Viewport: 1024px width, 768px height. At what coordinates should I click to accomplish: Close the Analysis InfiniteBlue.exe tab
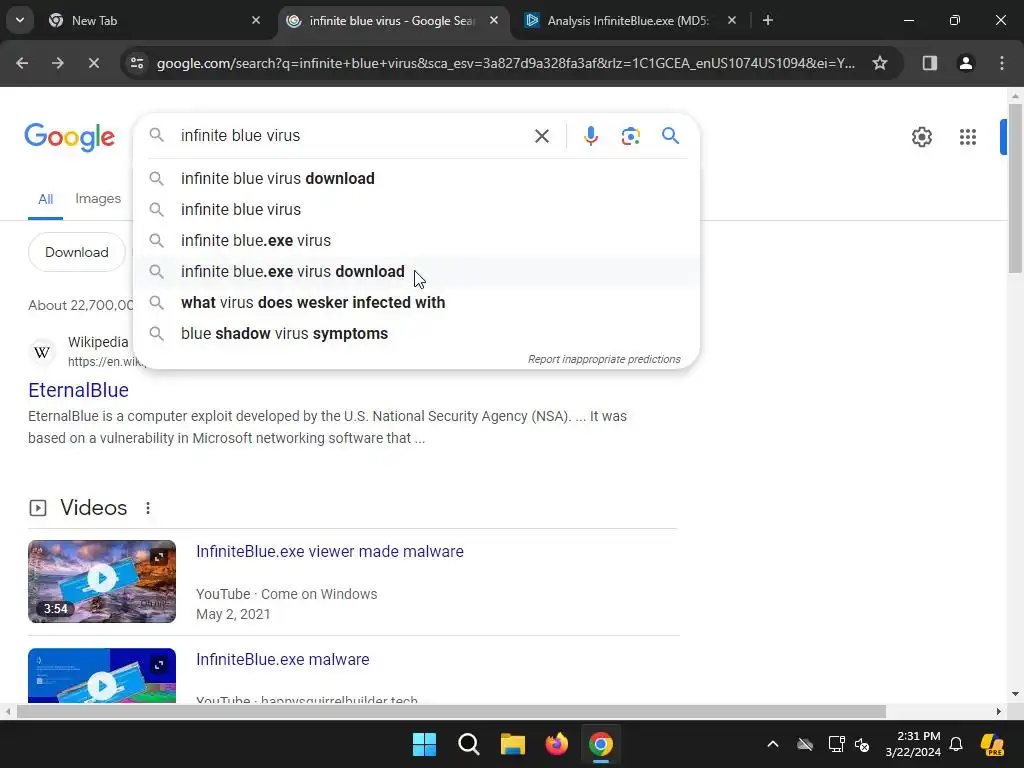[x=732, y=20]
